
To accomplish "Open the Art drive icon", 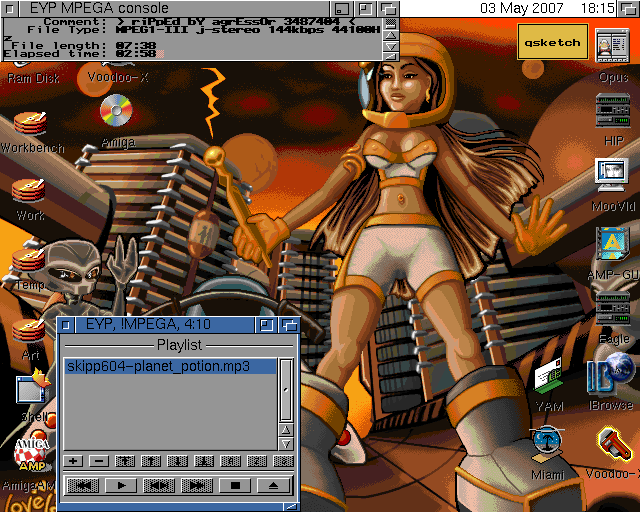I will (x=29, y=330).
